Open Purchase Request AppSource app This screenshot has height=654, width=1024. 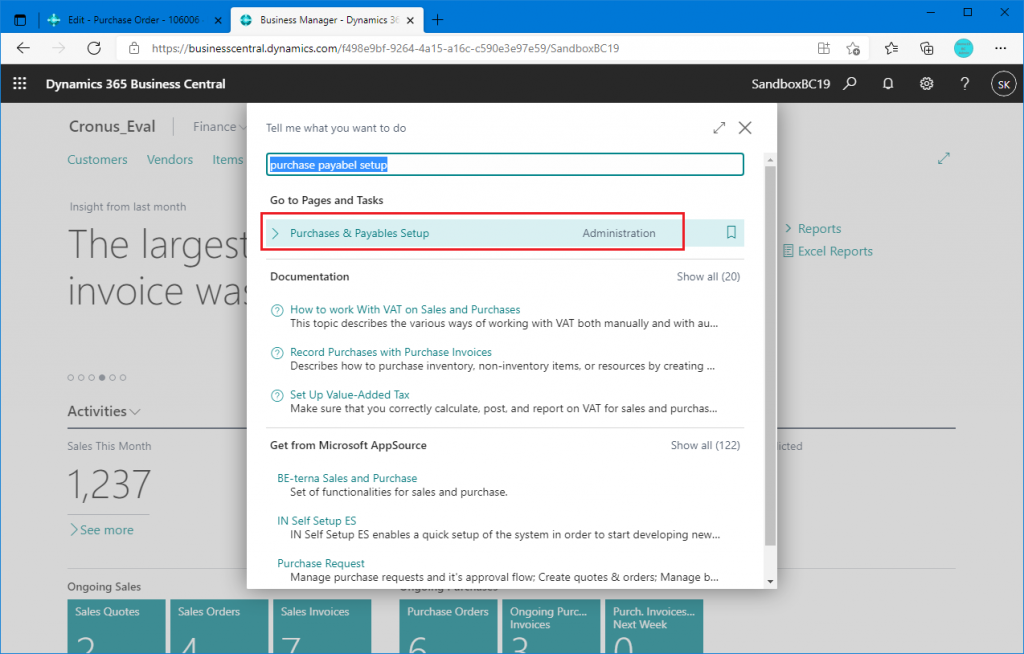(x=321, y=563)
